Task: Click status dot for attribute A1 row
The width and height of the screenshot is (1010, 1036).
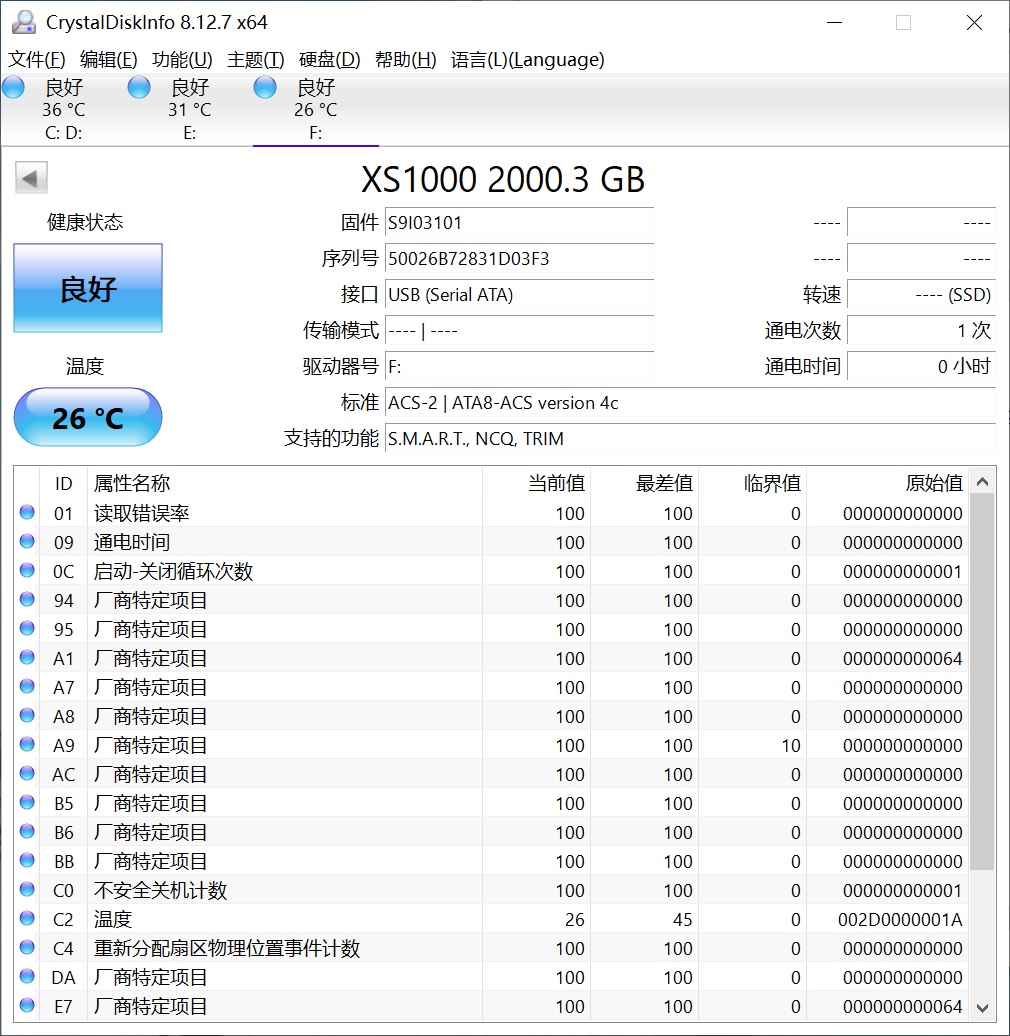Action: pos(27,657)
